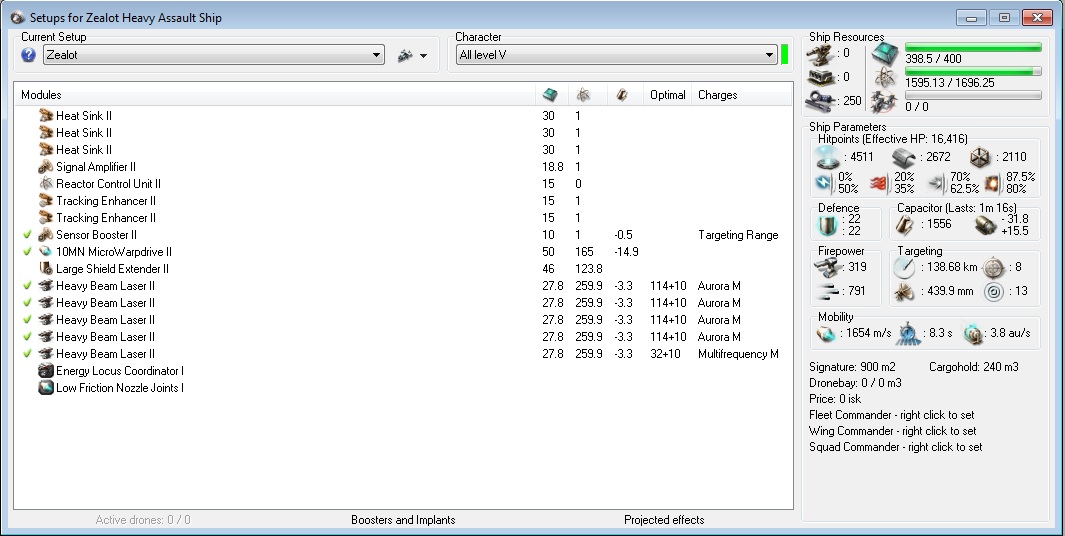Image resolution: width=1065 pixels, height=536 pixels.
Task: Click the targeting range icon showing 138.68 km
Action: click(905, 268)
